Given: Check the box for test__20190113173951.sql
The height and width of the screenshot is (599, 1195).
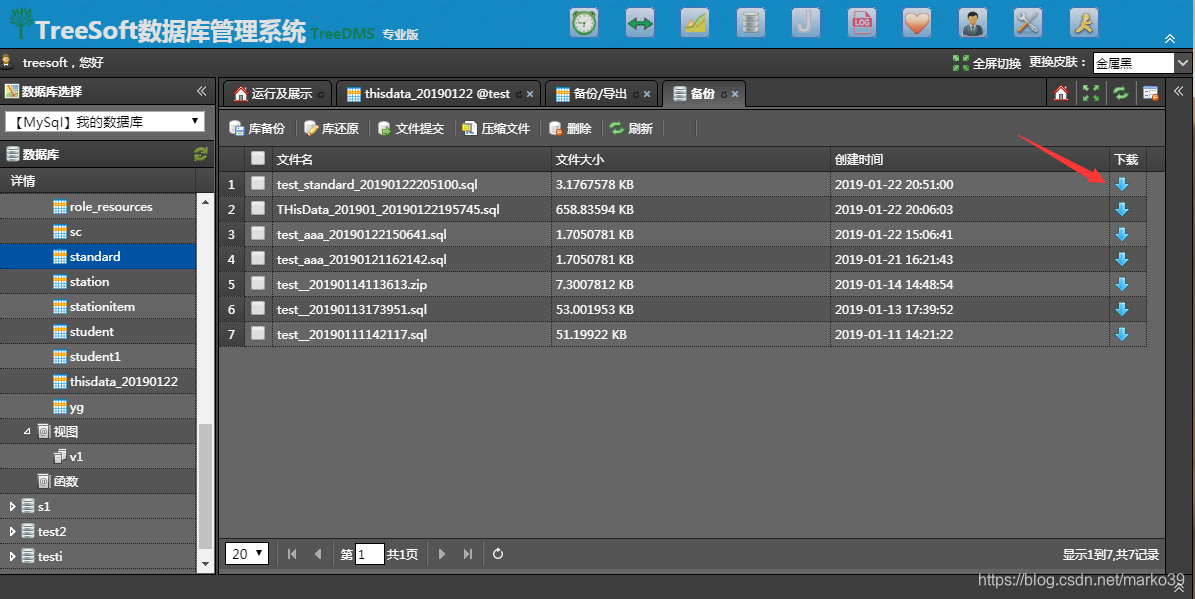Looking at the screenshot, I should click(258, 308).
